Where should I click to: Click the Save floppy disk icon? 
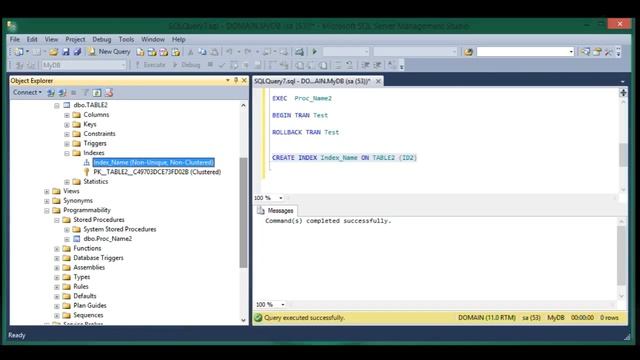(65, 52)
